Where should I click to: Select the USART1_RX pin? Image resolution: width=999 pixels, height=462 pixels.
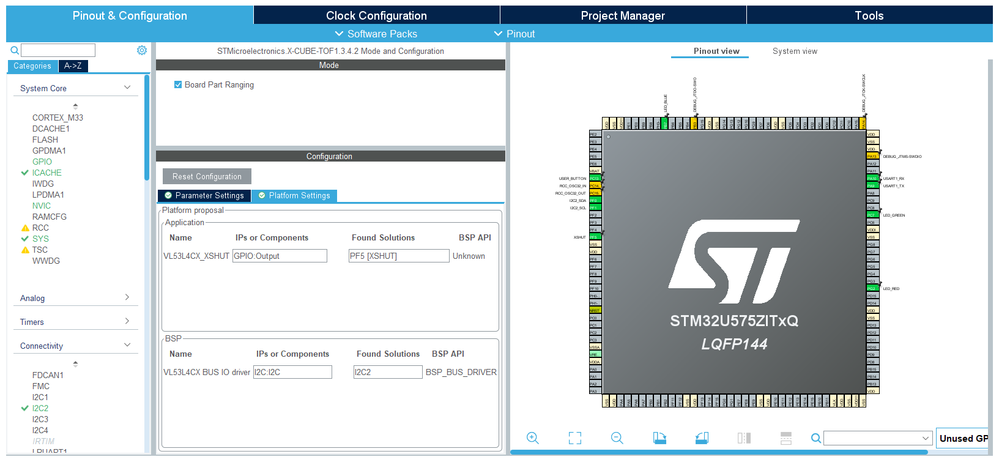point(872,178)
